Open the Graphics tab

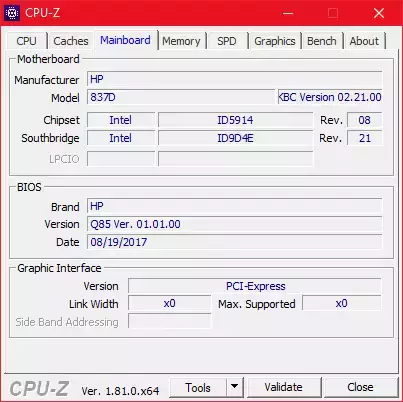point(275,41)
